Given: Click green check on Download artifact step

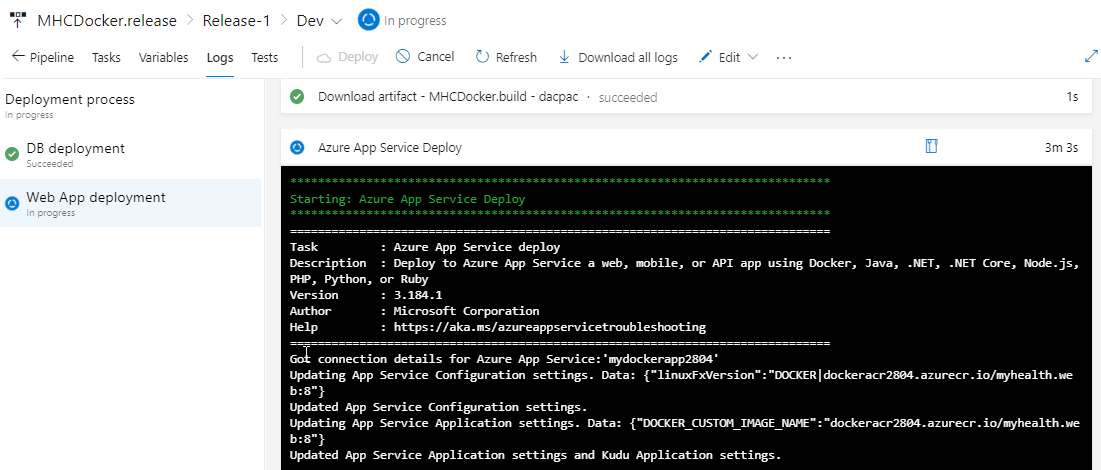Looking at the screenshot, I should [x=297, y=97].
